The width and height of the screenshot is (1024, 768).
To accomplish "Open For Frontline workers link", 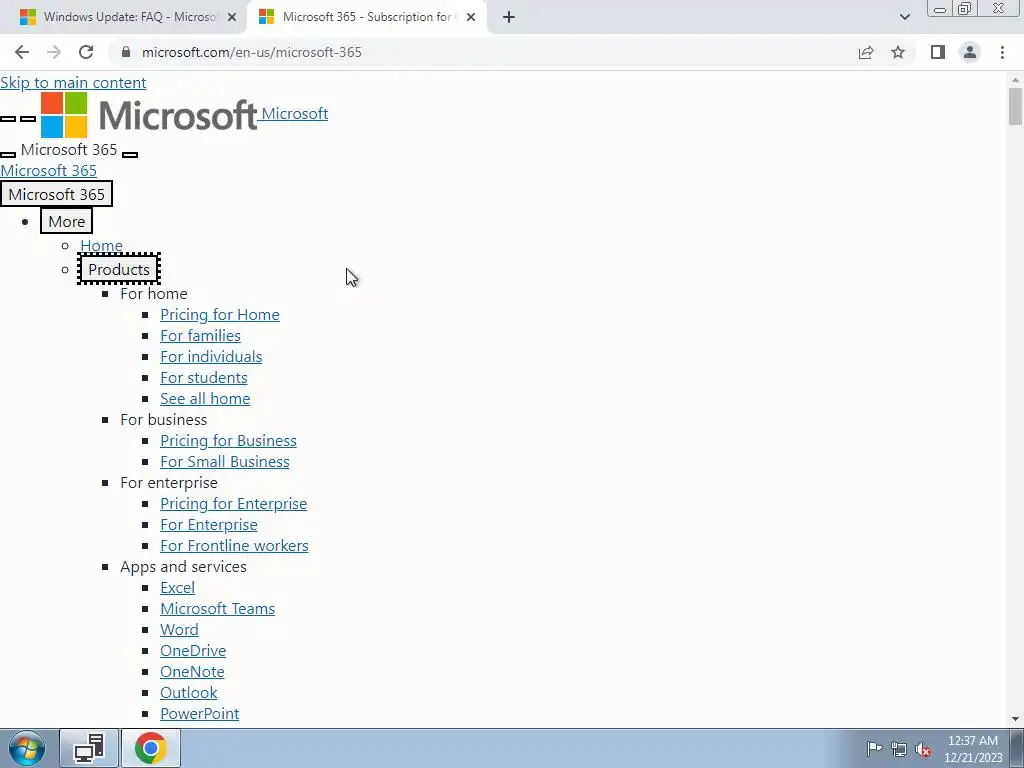I will point(234,545).
